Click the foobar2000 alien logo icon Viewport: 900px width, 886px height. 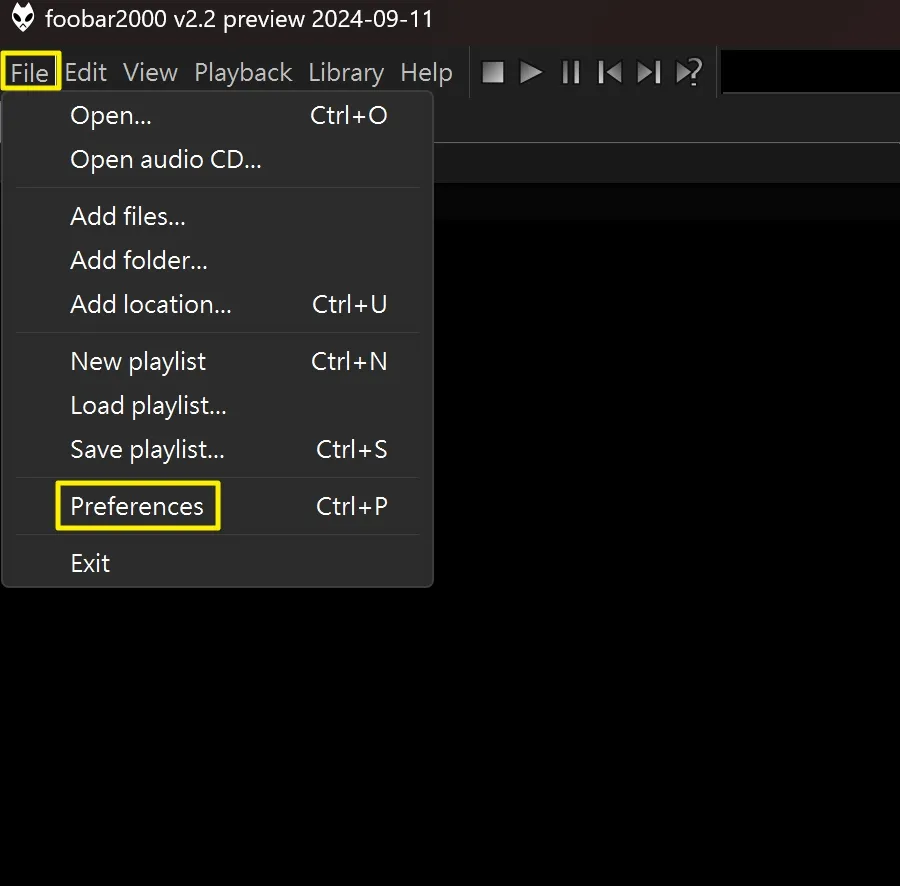(x=23, y=18)
